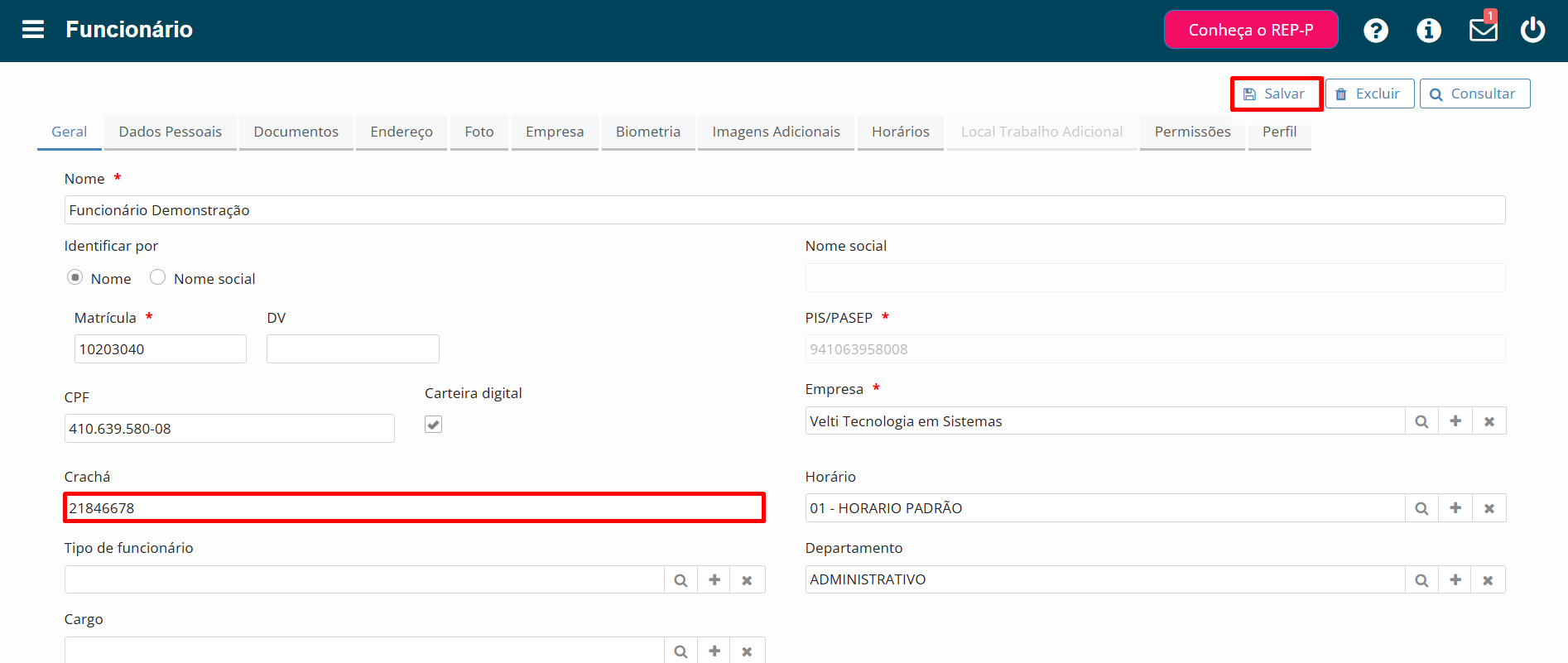The height and width of the screenshot is (663, 1568).
Task: Click the PIS/PASEP input field
Action: pos(1155,349)
